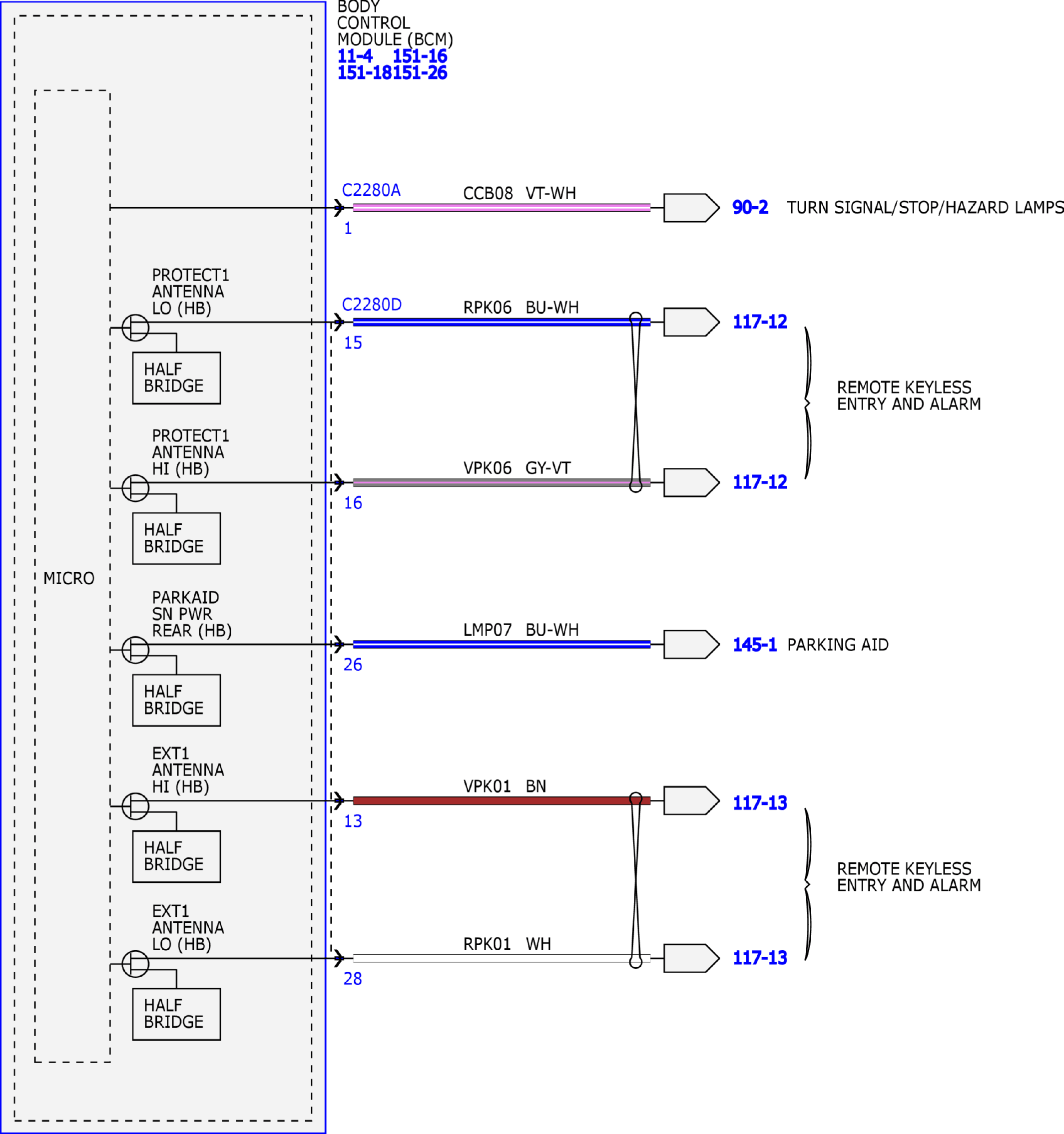This screenshot has height=1134, width=1064.
Task: Click the off-page arrow for Parking Aid
Action: [x=691, y=645]
